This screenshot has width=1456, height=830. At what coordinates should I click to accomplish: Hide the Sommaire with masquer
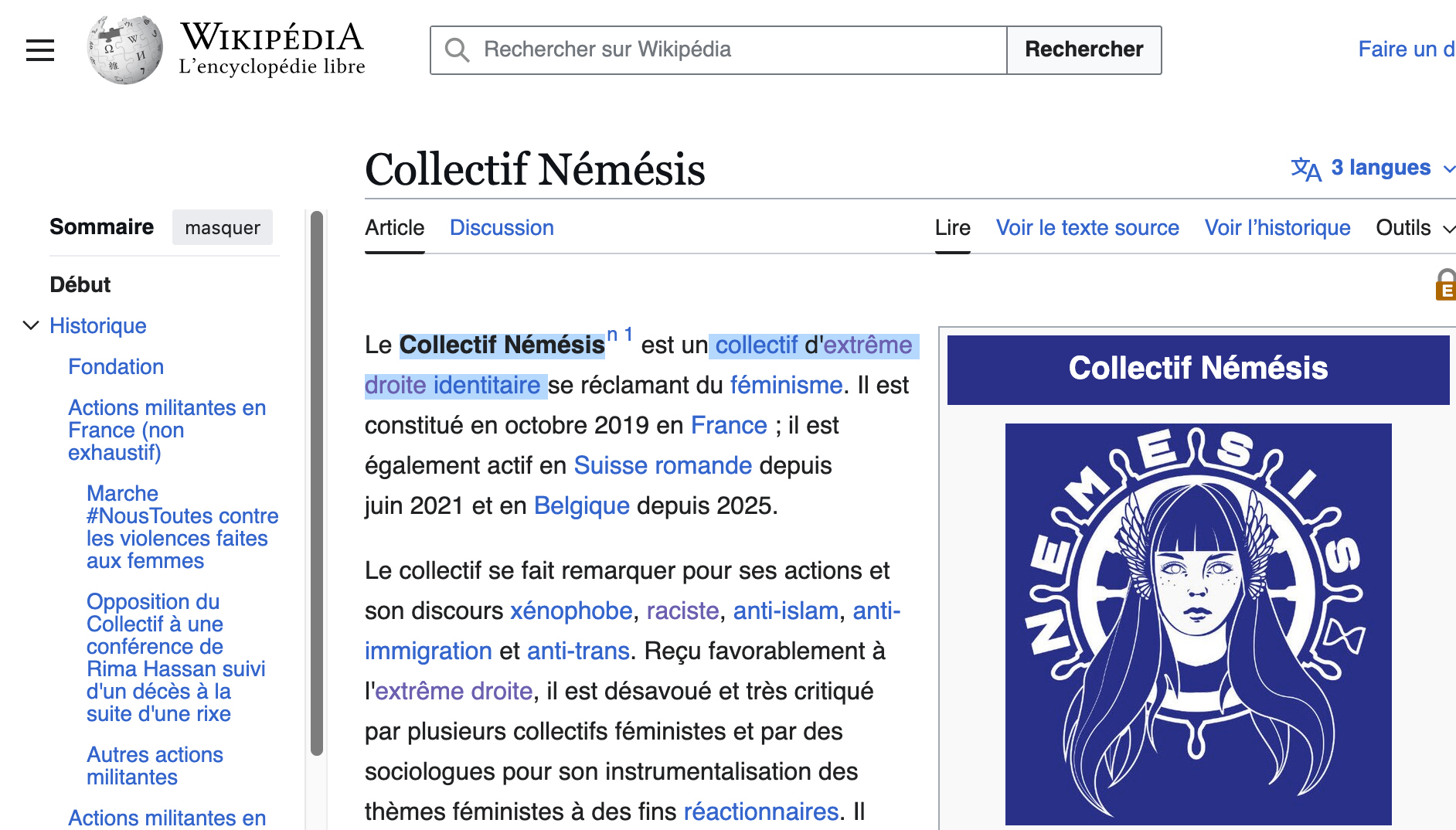pyautogui.click(x=222, y=228)
